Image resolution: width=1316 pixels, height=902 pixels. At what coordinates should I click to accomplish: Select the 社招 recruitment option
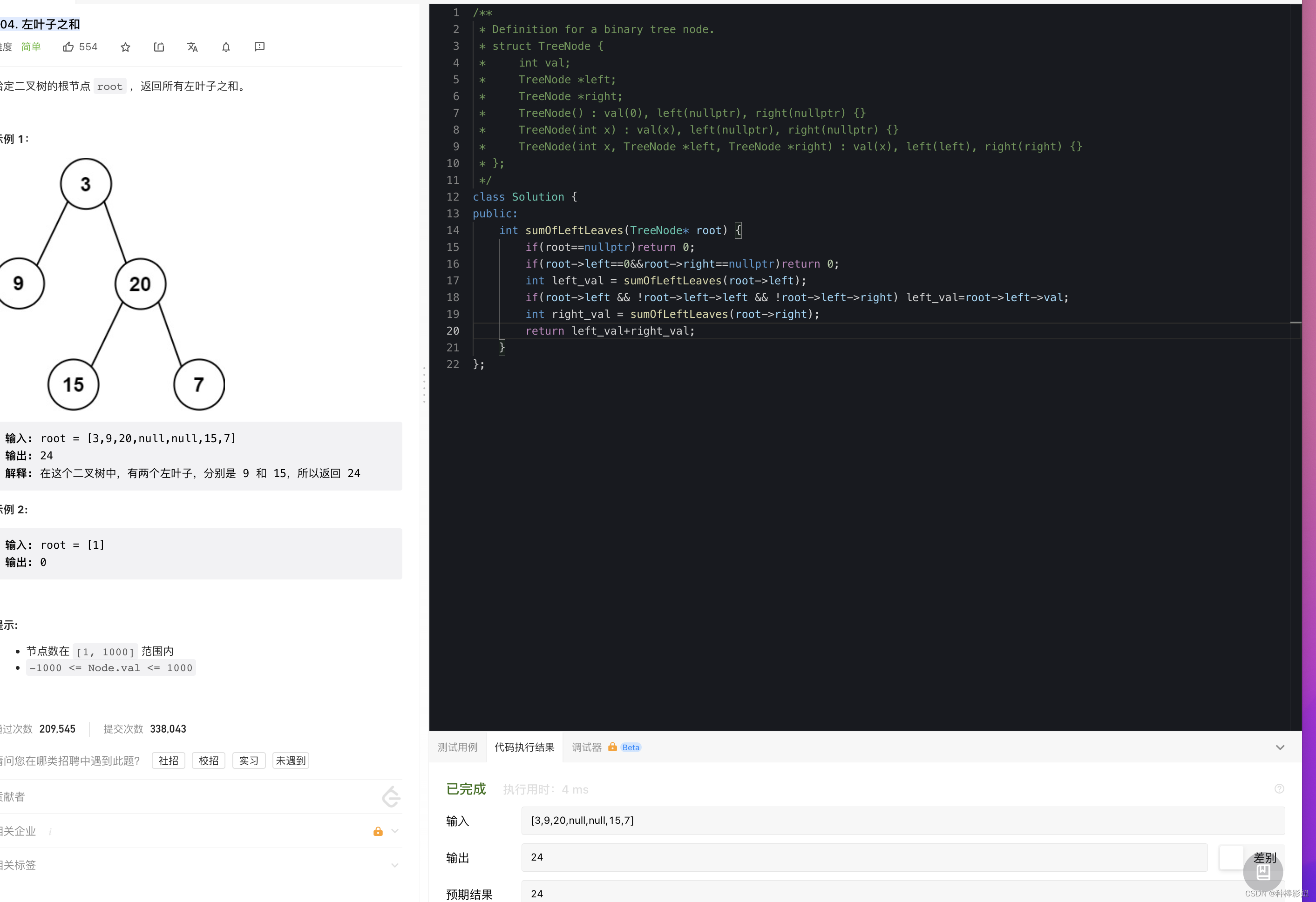168,761
